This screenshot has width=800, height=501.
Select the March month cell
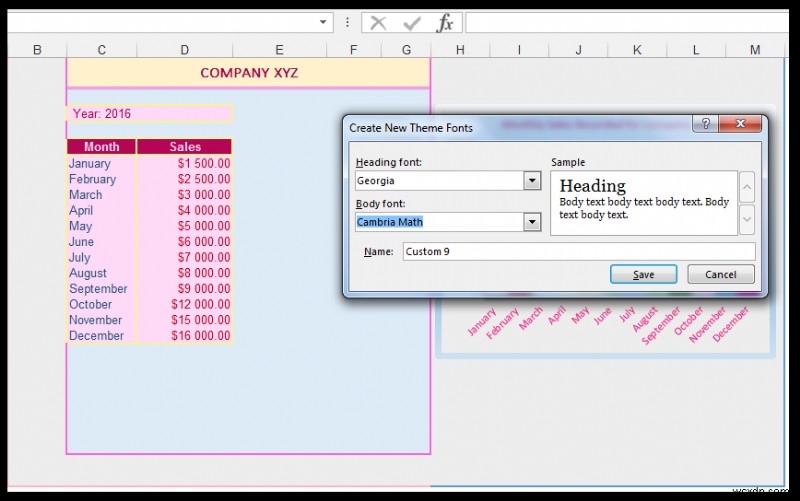click(x=102, y=195)
